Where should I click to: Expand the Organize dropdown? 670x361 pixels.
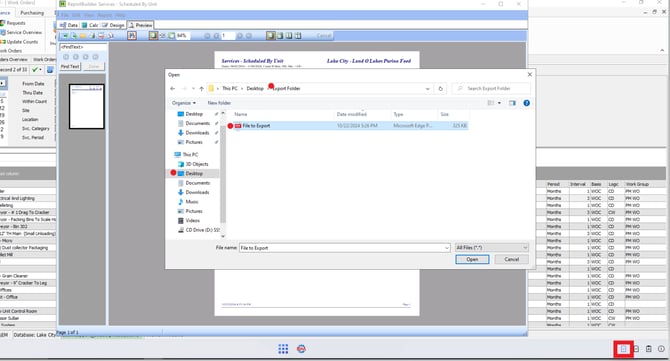[184, 103]
